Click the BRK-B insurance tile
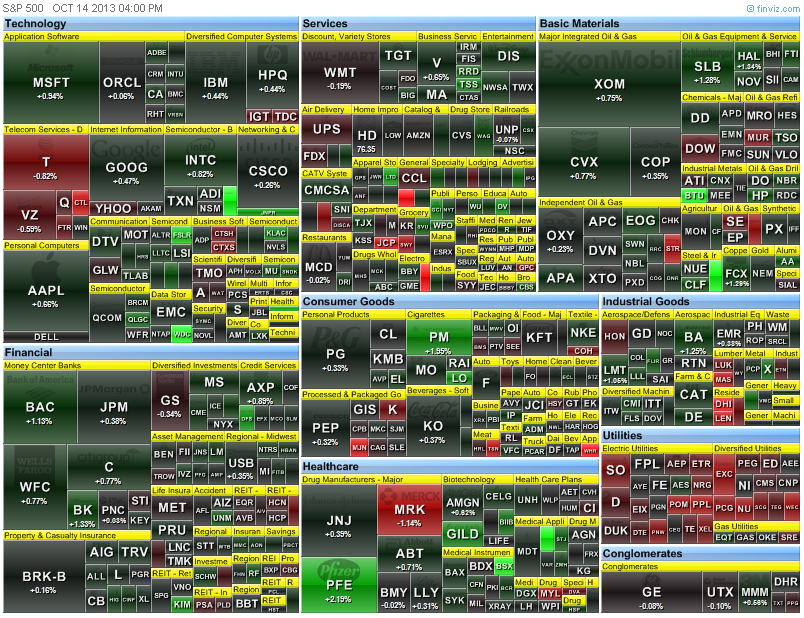The width and height of the screenshot is (804, 618). point(43,579)
